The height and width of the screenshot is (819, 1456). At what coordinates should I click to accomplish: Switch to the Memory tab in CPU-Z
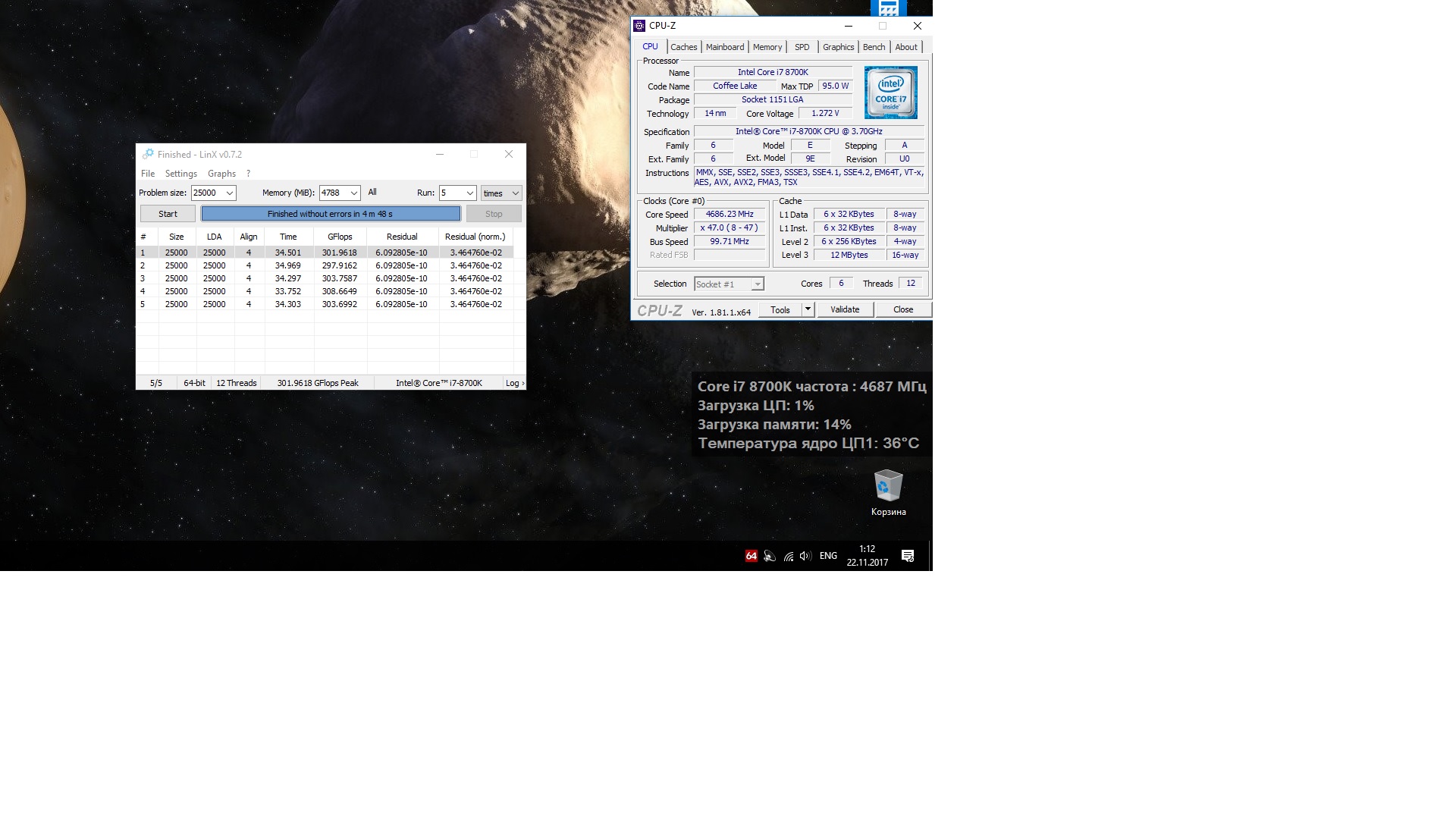767,47
